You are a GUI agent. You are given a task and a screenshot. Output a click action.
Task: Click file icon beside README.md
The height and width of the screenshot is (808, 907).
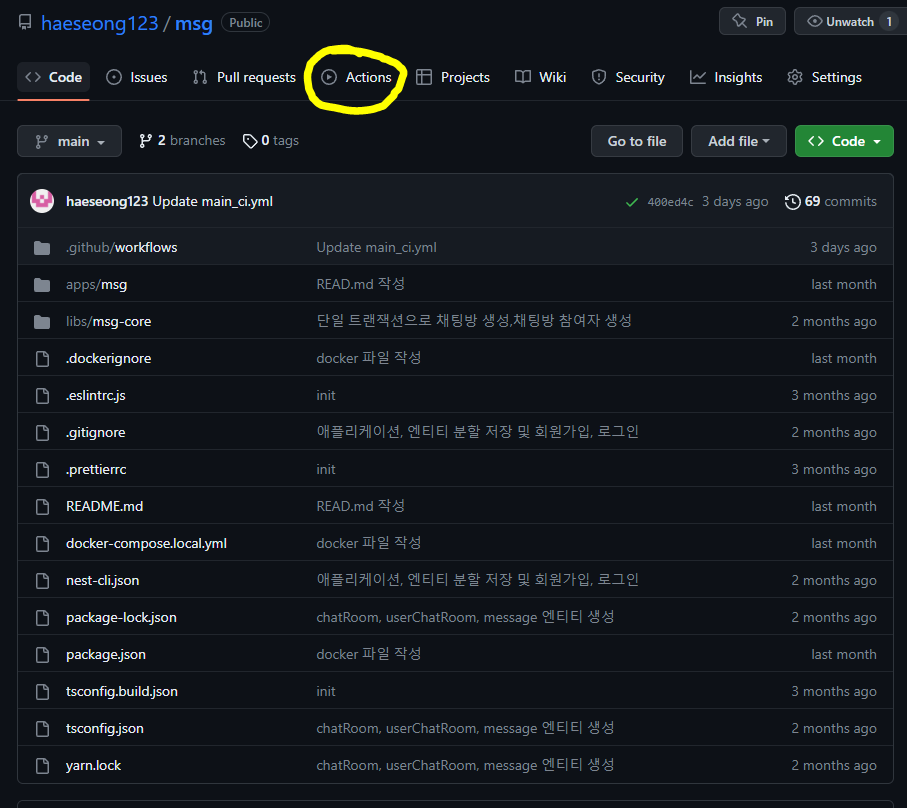[42, 507]
